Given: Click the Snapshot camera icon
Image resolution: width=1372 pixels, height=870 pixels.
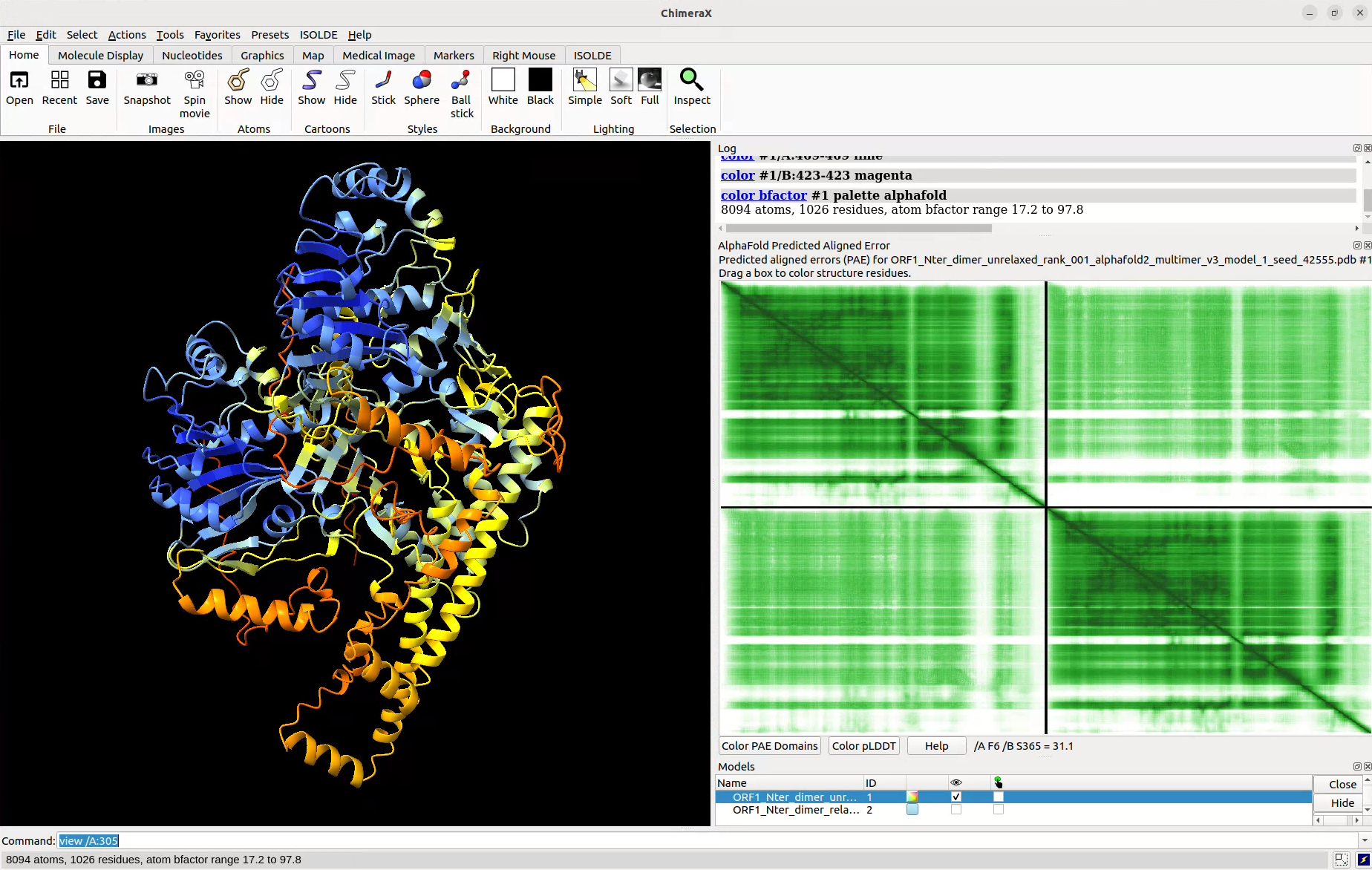Looking at the screenshot, I should tap(147, 80).
